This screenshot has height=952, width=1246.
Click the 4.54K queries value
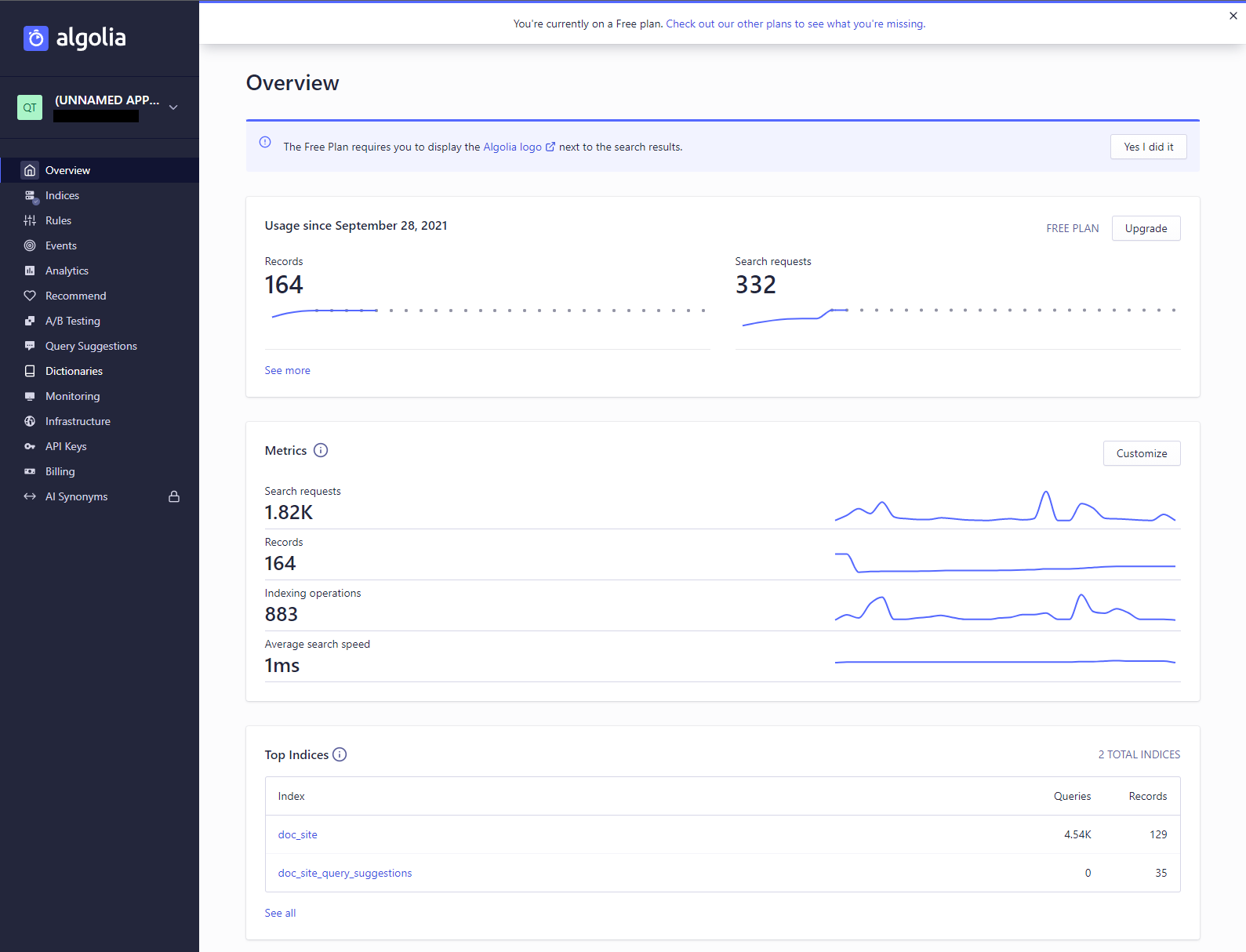click(1077, 834)
